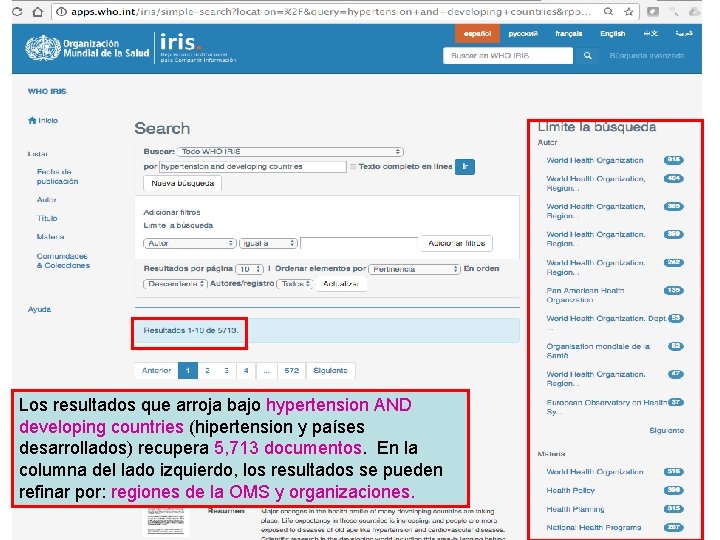
Task: Switch language to Arabic
Action: tap(684, 34)
